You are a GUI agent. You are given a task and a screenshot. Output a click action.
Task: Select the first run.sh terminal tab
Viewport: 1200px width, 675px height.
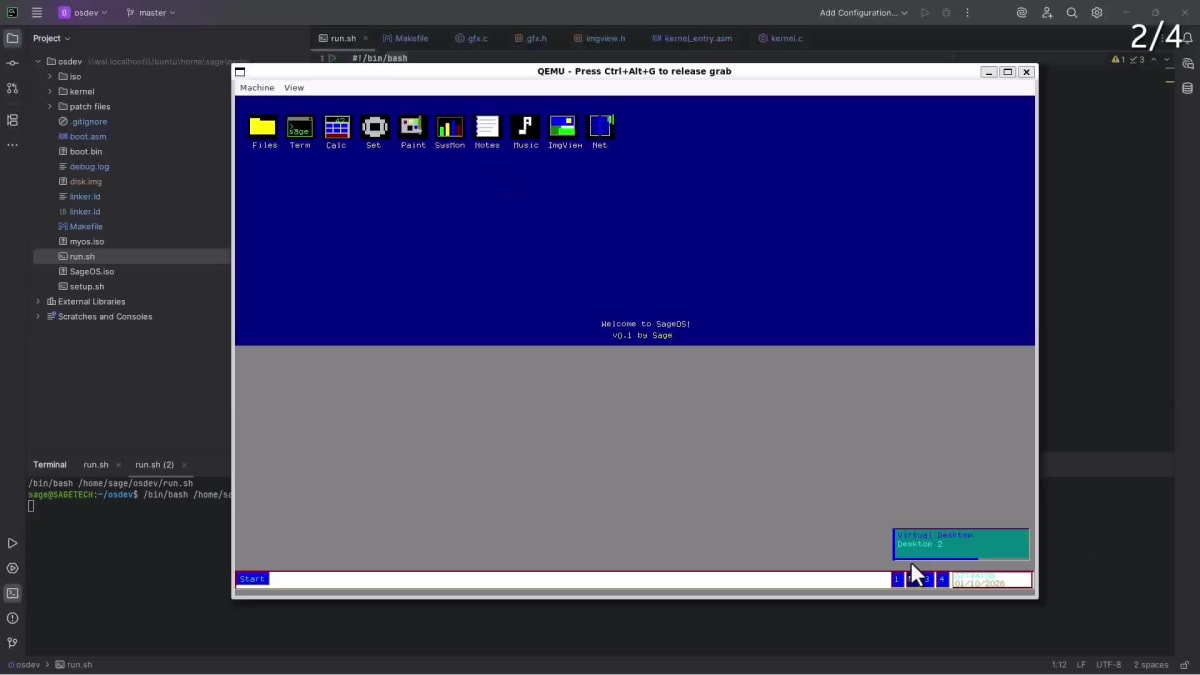(96, 464)
